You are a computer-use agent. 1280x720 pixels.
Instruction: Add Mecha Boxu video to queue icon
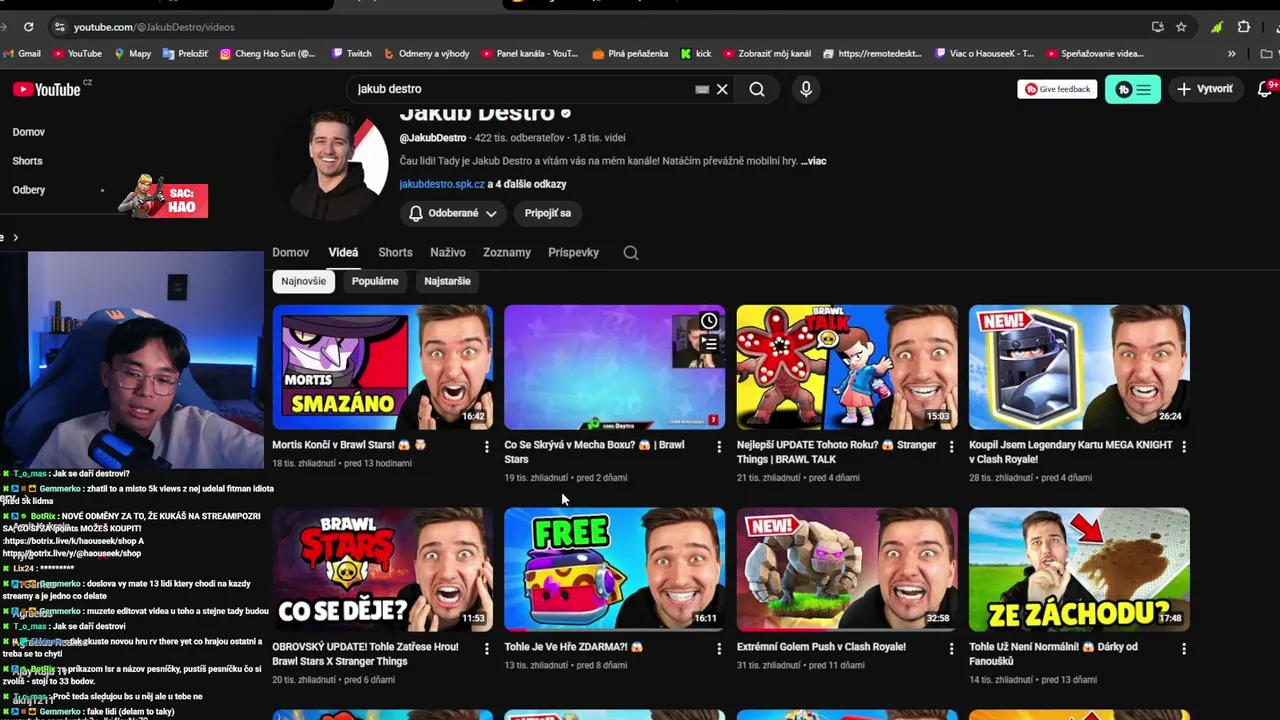pos(709,344)
